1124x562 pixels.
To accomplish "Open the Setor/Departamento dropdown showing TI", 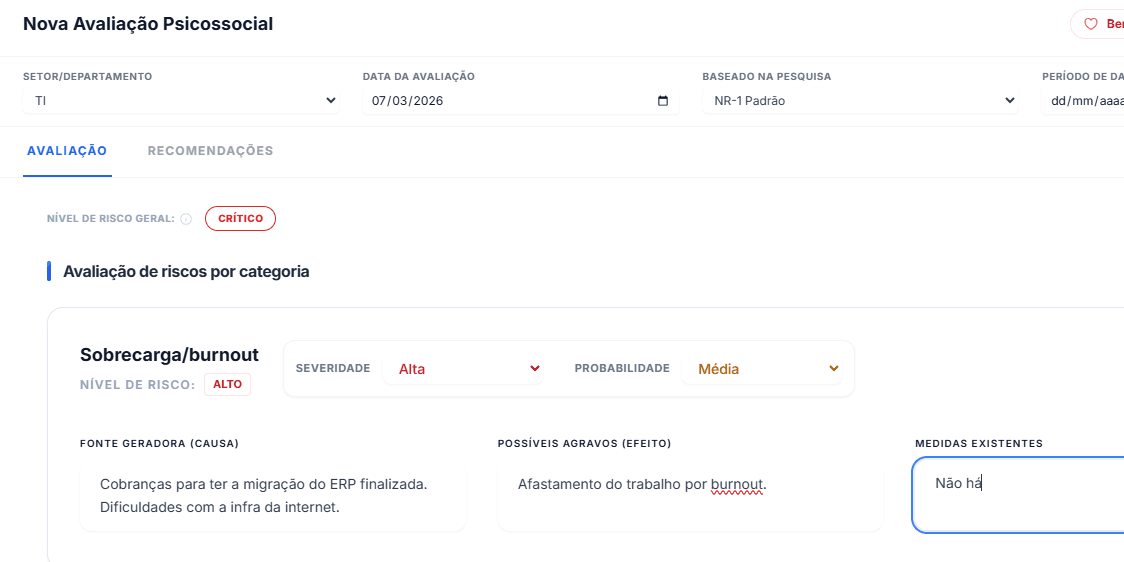I will [181, 101].
